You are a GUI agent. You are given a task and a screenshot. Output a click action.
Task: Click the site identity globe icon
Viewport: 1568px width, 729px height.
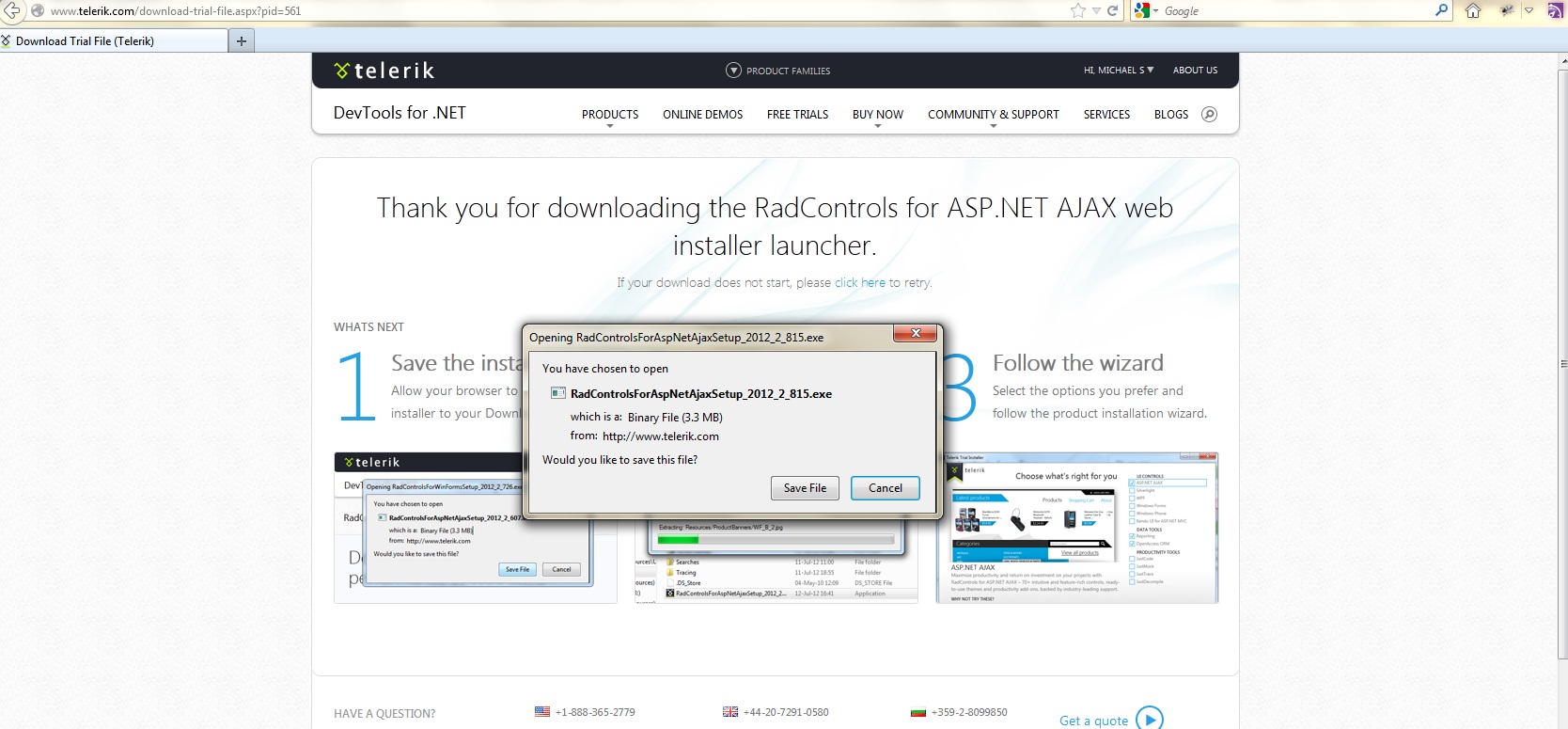point(38,11)
